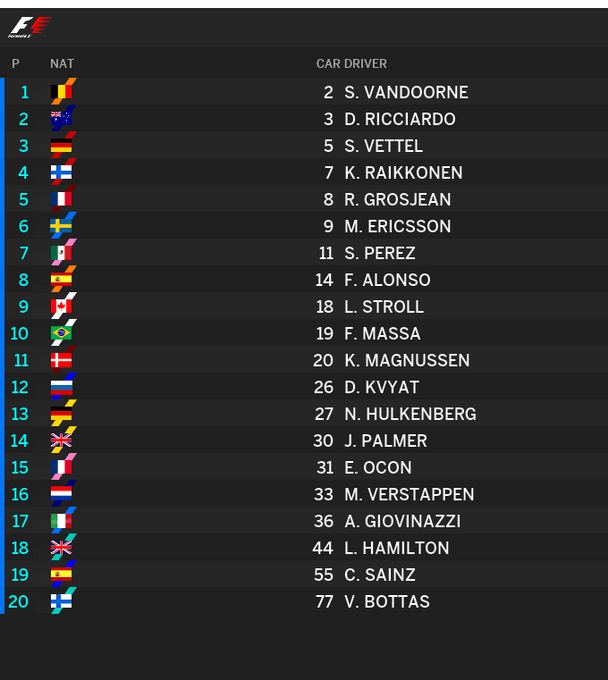Select driver L. HAMILTON
The image size is (608, 680).
tap(396, 548)
